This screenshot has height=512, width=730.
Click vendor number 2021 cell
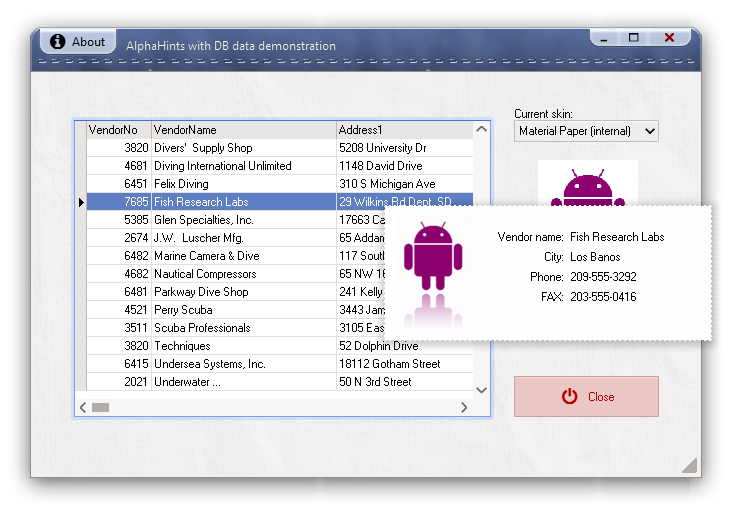coord(119,382)
